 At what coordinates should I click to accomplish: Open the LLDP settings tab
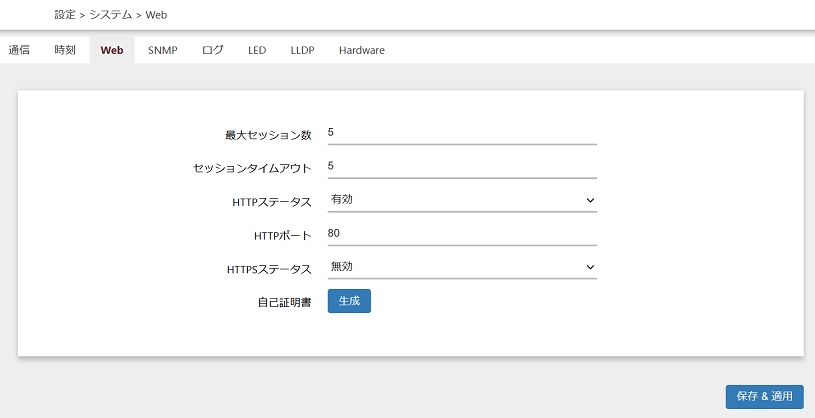[302, 50]
